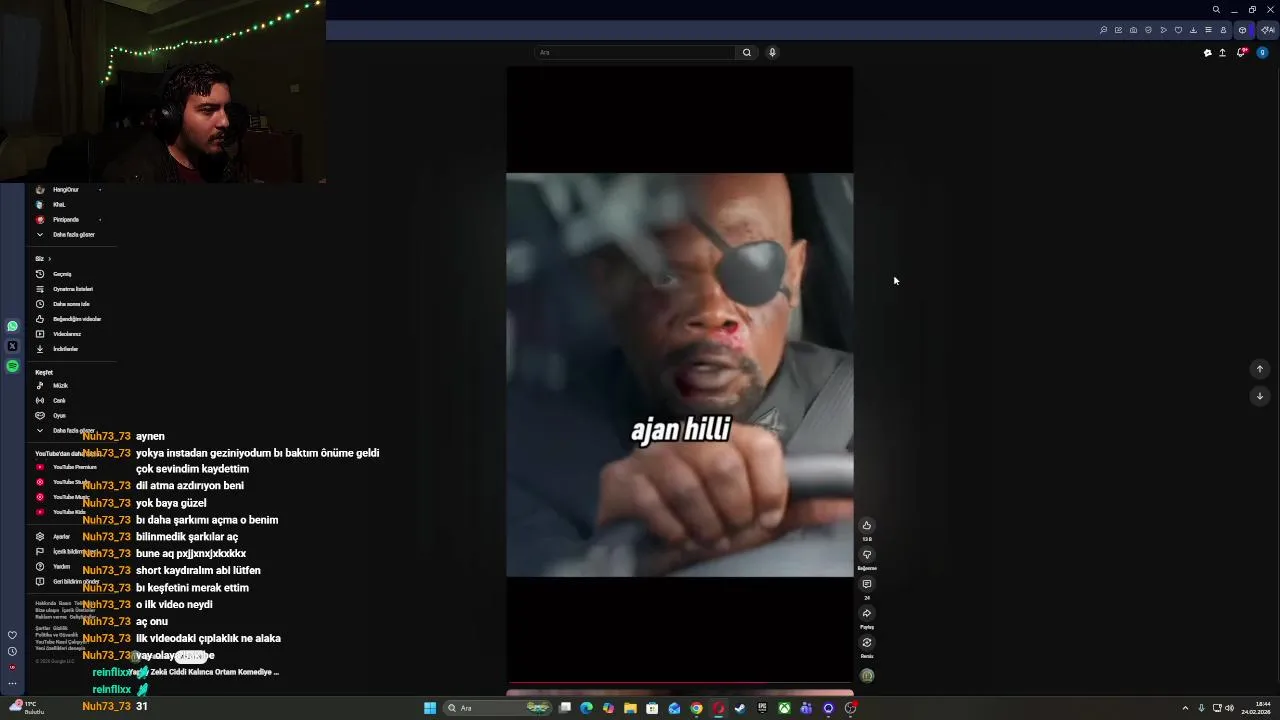The height and width of the screenshot is (720, 1280).
Task: Click the Windows taskbar search box
Action: (x=499, y=708)
